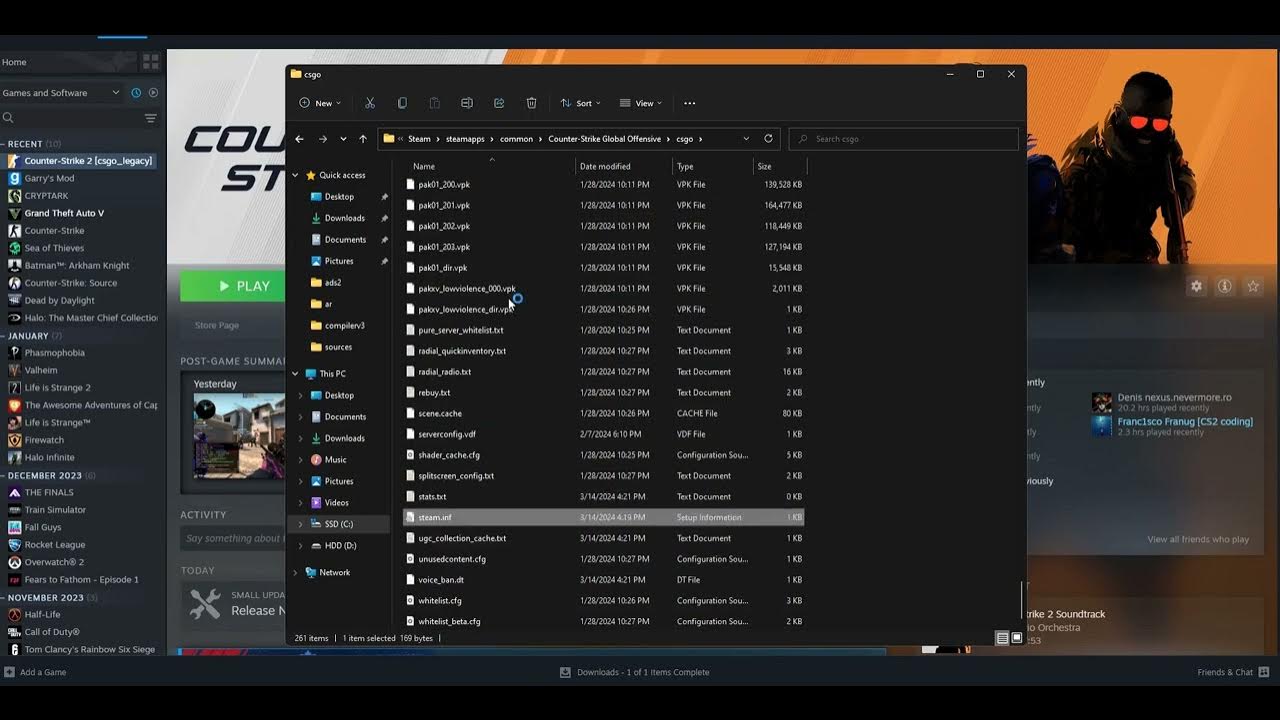This screenshot has height=720, width=1280.
Task: Click the Rename icon in Explorer toolbar
Action: [466, 103]
